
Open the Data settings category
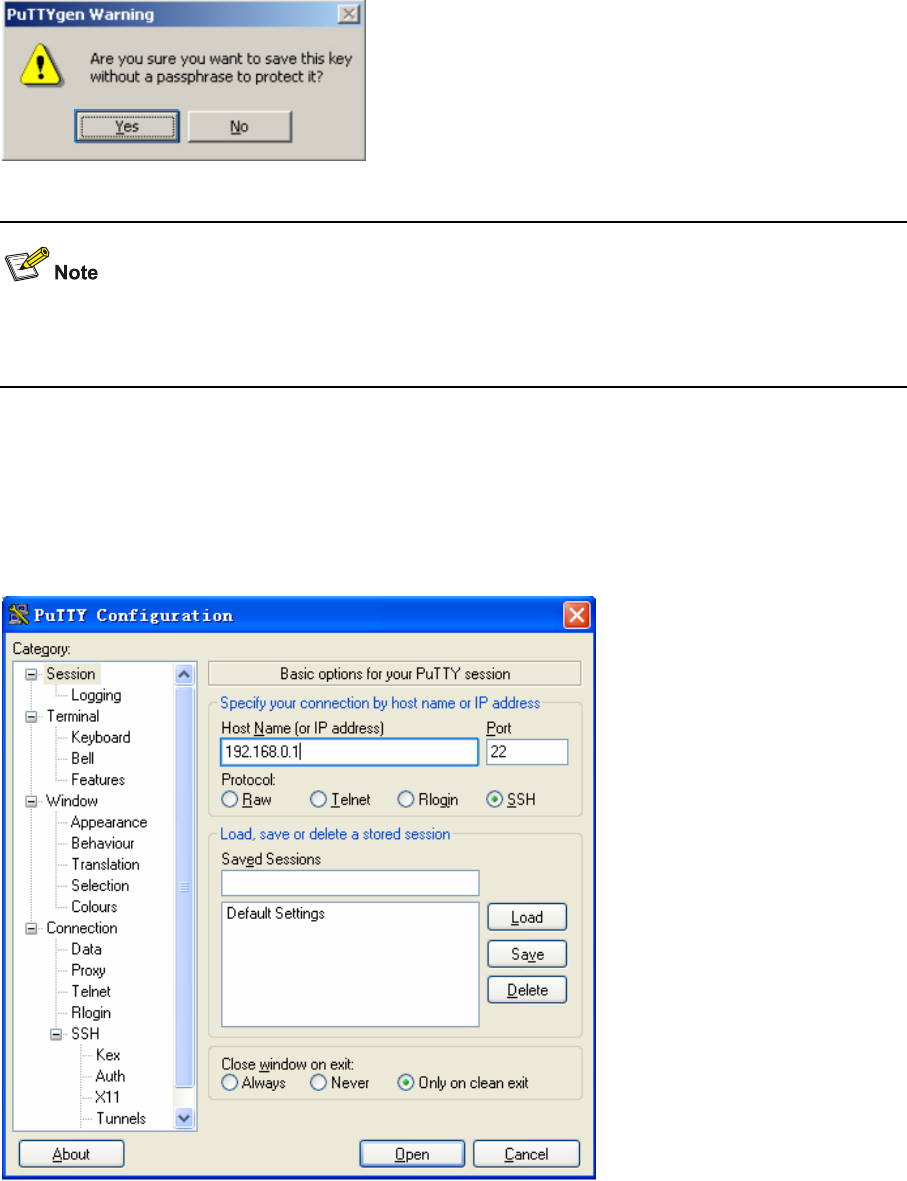tap(86, 949)
